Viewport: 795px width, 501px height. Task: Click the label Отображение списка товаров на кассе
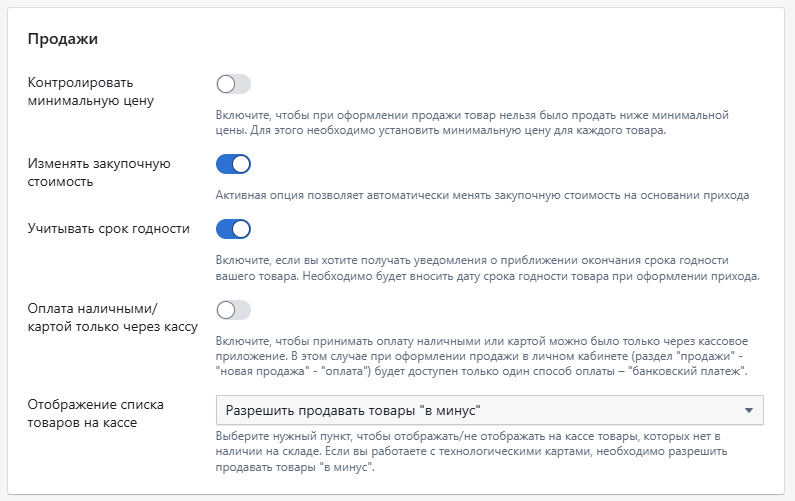click(x=95, y=414)
